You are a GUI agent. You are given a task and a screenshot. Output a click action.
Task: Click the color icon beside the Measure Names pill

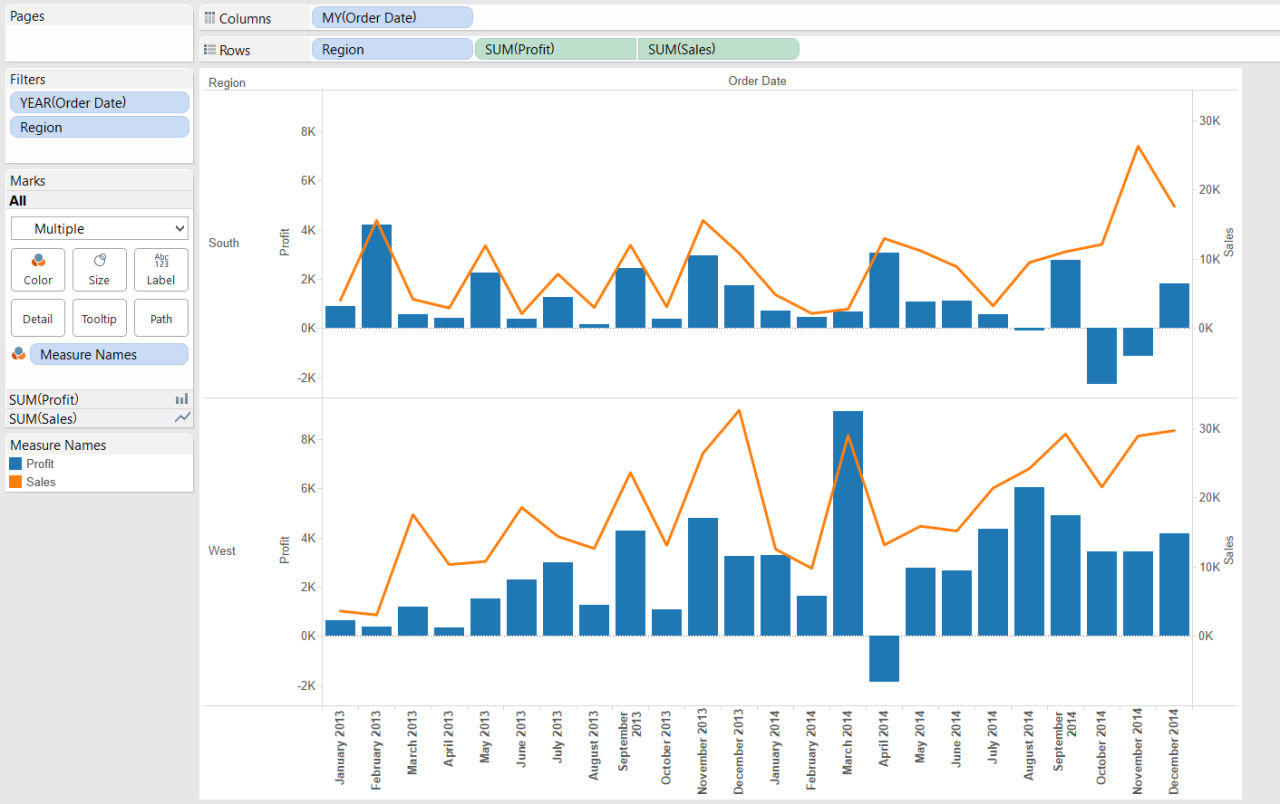pos(18,354)
